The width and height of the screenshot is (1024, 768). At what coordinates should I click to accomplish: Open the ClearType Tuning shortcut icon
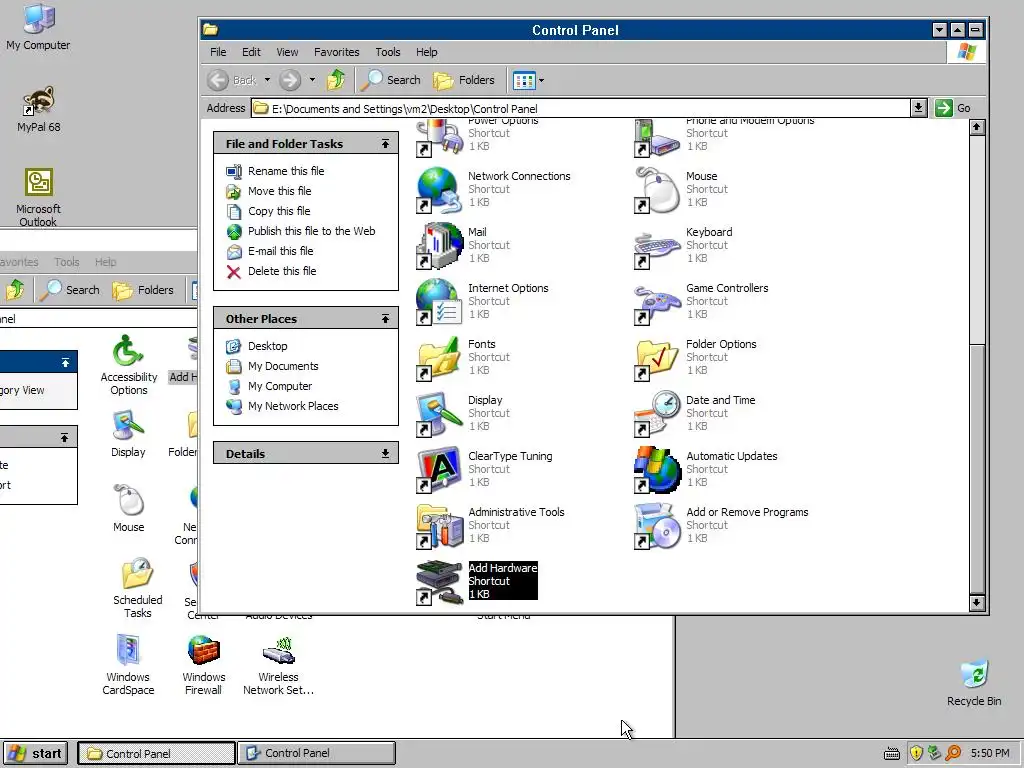[438, 470]
